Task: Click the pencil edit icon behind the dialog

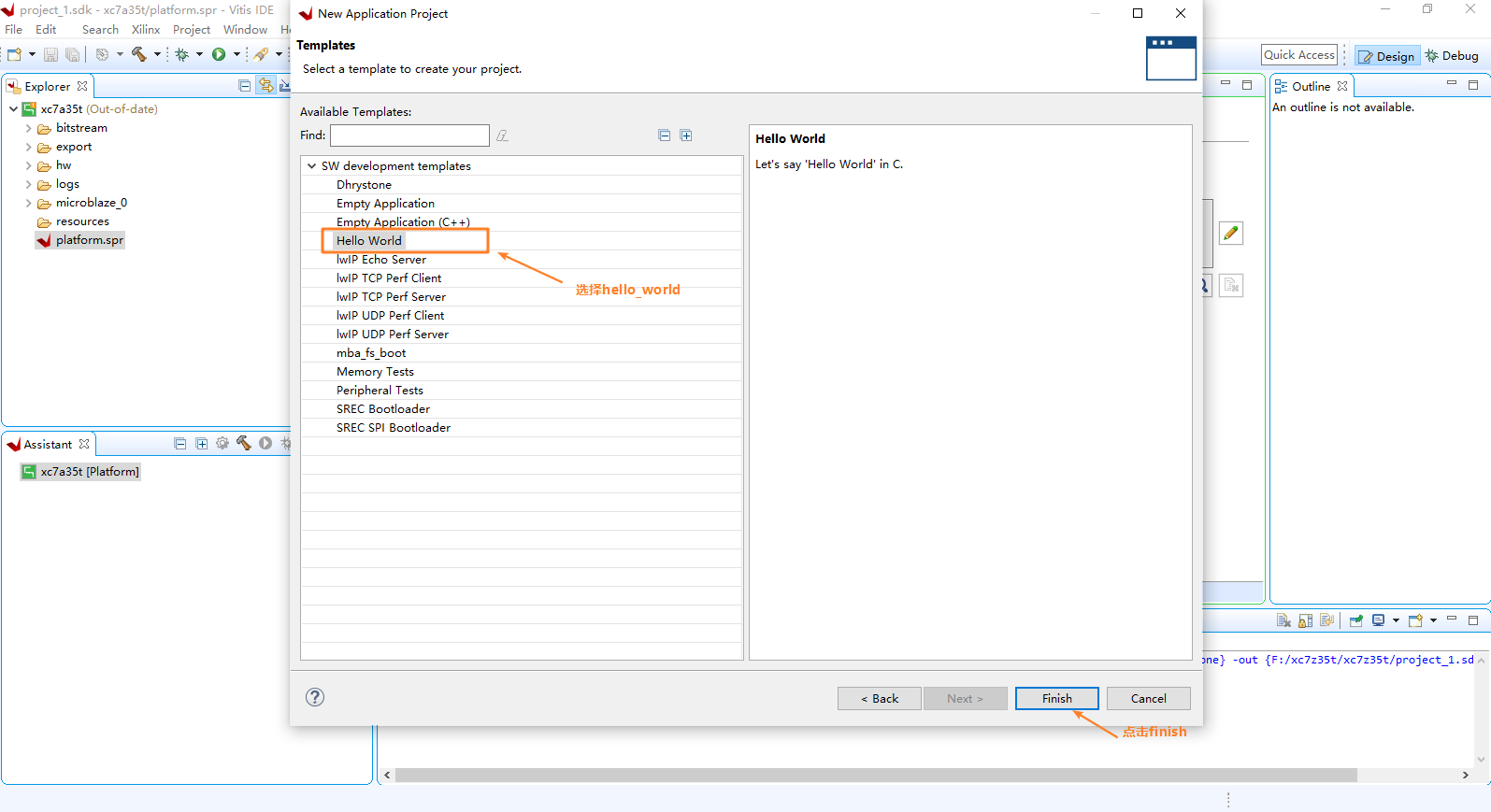Action: coord(1231,233)
